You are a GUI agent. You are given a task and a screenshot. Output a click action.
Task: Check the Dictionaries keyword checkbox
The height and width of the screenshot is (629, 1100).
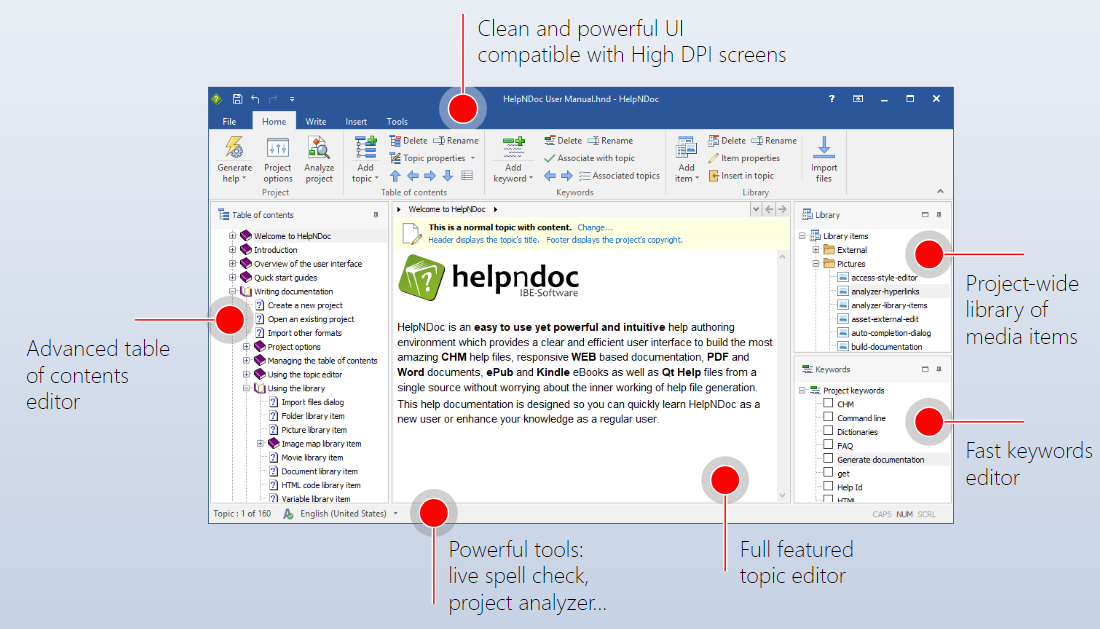click(829, 431)
